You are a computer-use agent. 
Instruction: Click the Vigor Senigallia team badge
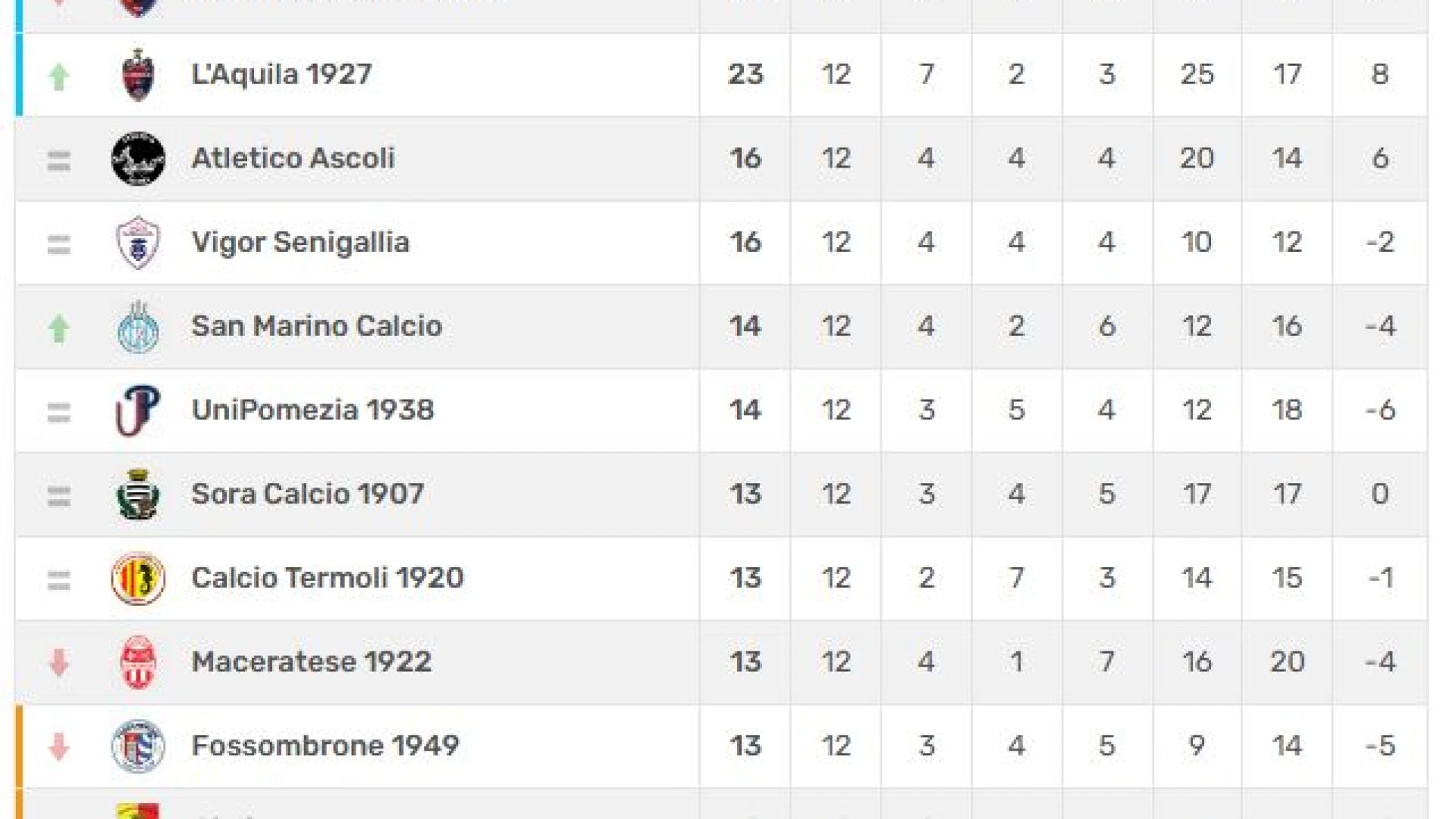click(138, 243)
